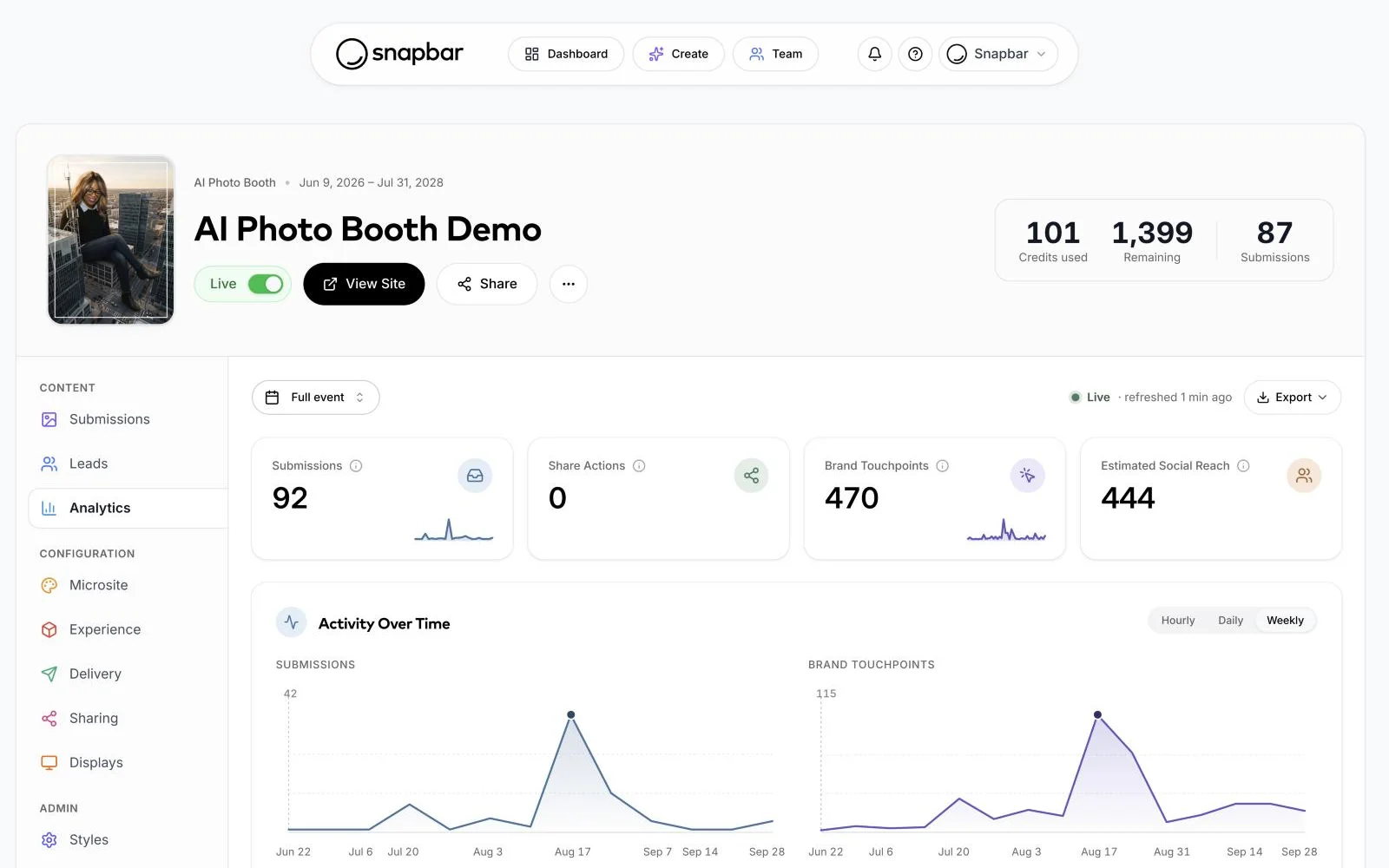
Task: Open Submissions in the sidebar
Action: [x=128, y=419]
